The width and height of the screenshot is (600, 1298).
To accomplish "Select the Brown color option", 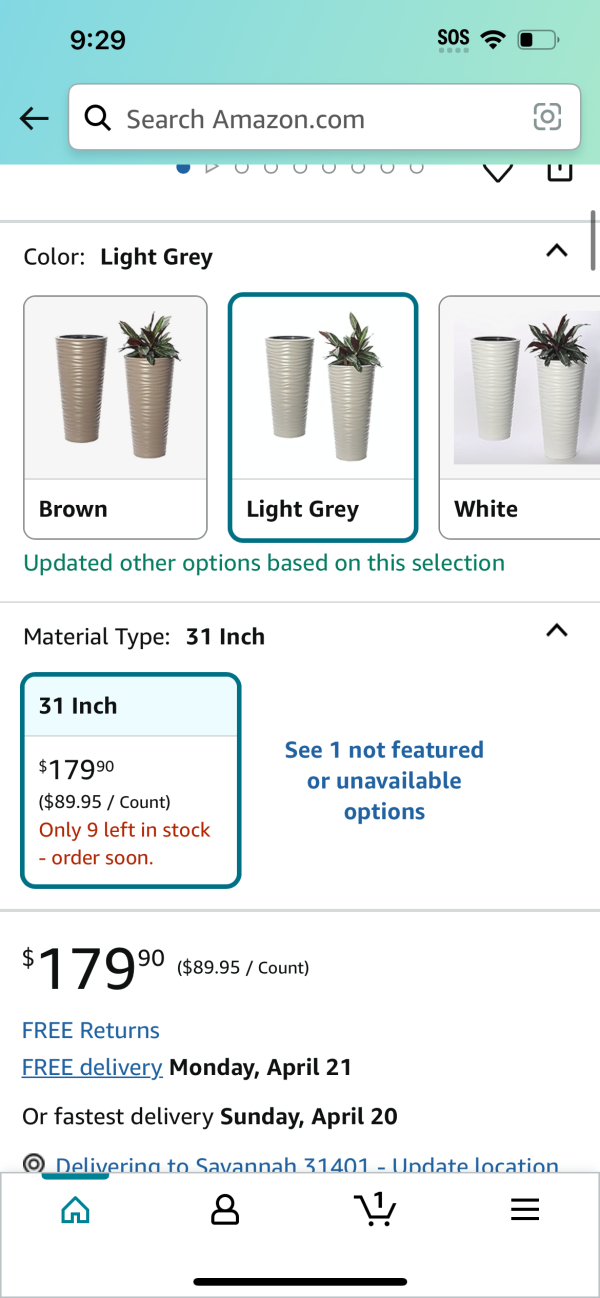I will click(x=115, y=417).
